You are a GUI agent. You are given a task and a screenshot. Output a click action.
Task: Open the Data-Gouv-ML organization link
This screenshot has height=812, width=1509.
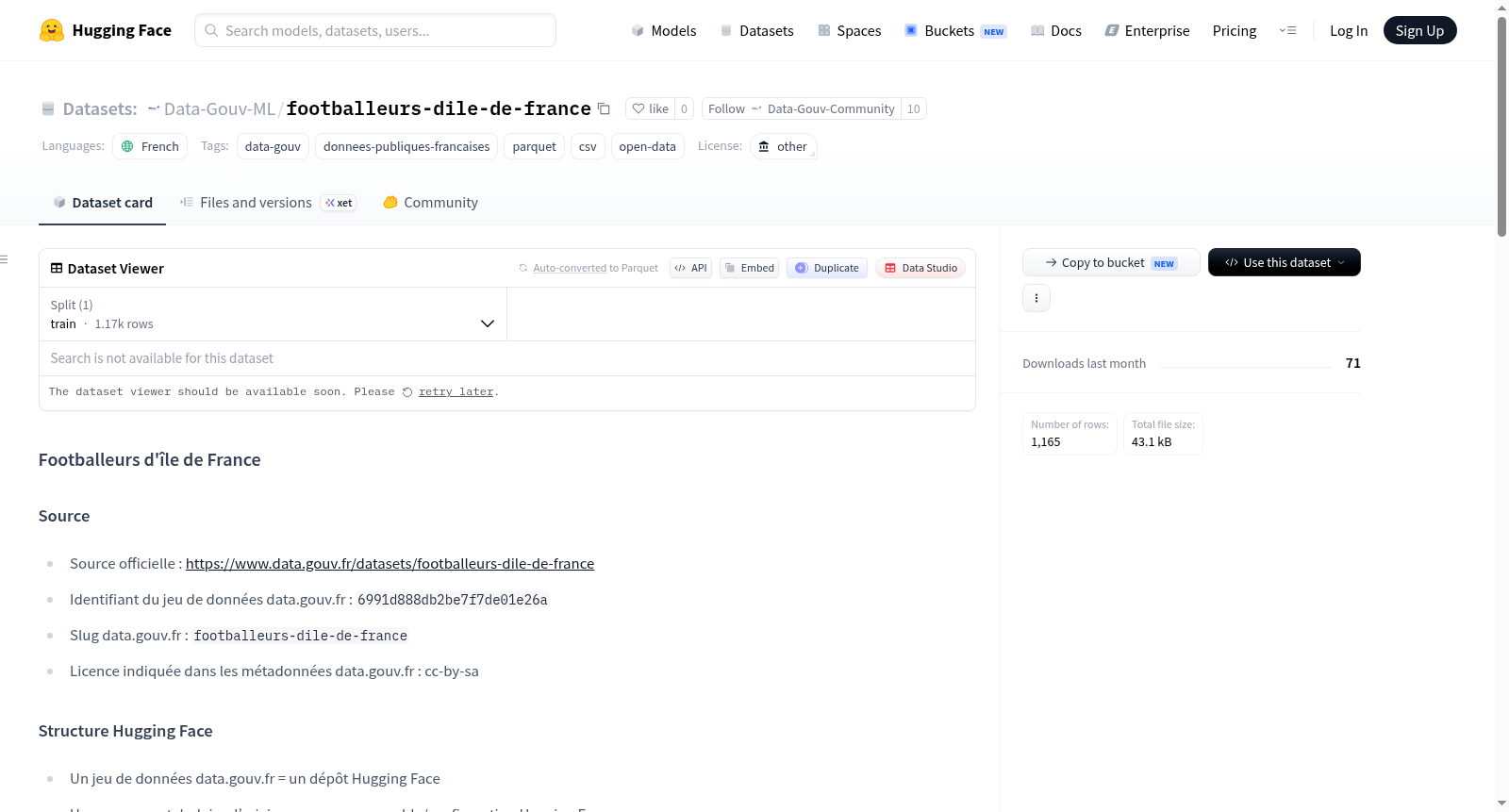point(219,109)
